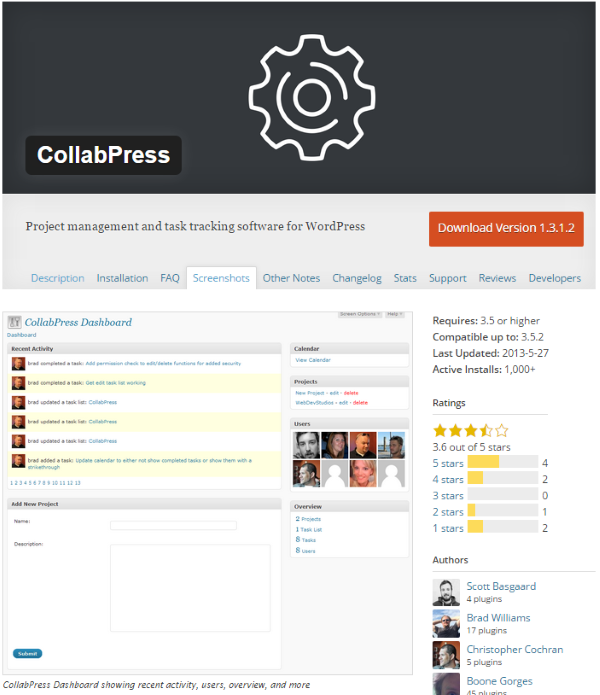
Task: Select the Screenshots tab
Action: click(221, 278)
